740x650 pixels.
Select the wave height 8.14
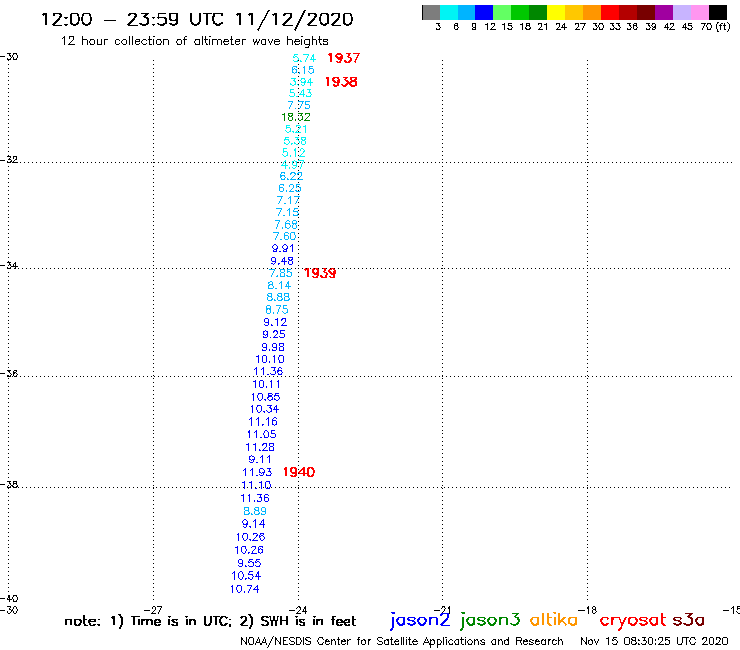(279, 285)
